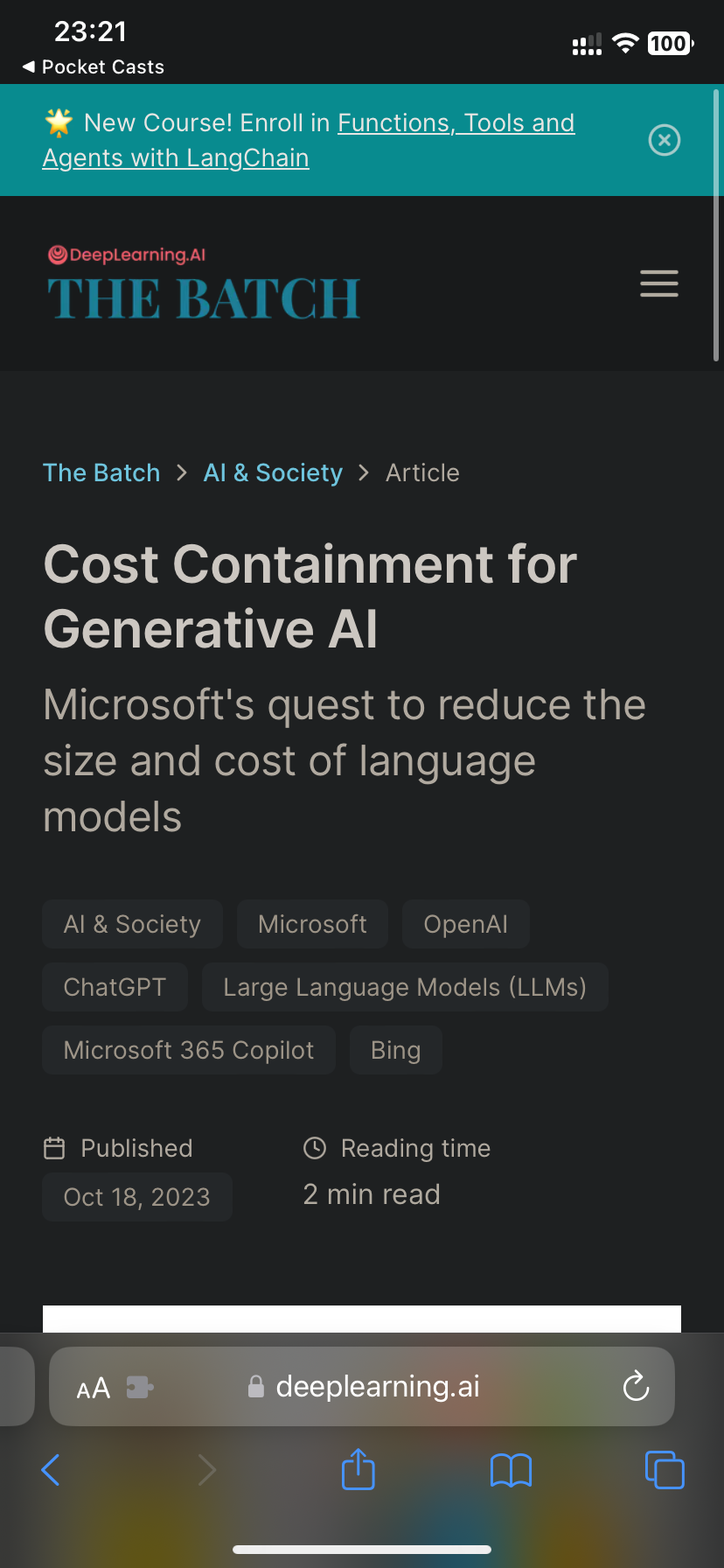Select the Microsoft 365 Copilot tag
The height and width of the screenshot is (1568, 724).
tap(189, 1050)
